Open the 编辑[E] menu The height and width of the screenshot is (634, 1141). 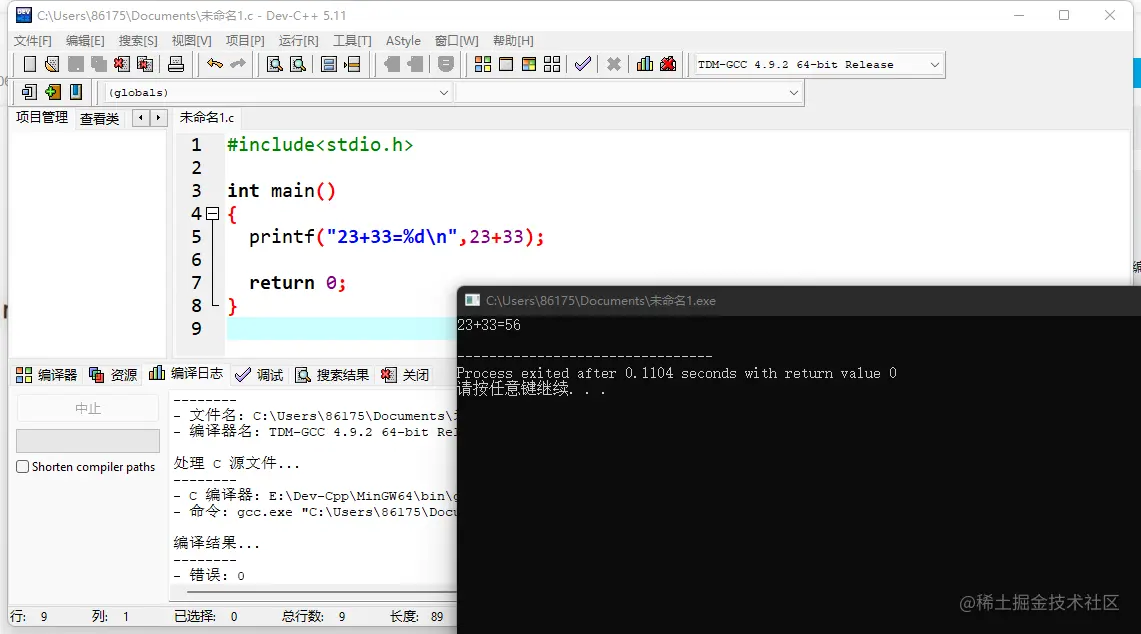[85, 41]
